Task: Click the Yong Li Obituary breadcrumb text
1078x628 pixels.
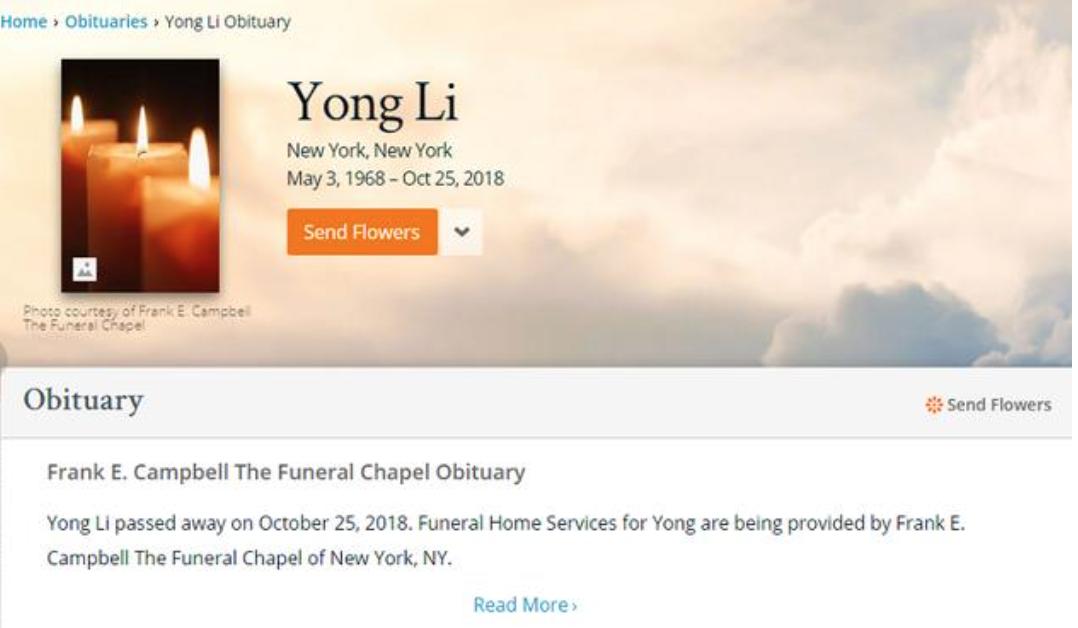Action: point(227,22)
